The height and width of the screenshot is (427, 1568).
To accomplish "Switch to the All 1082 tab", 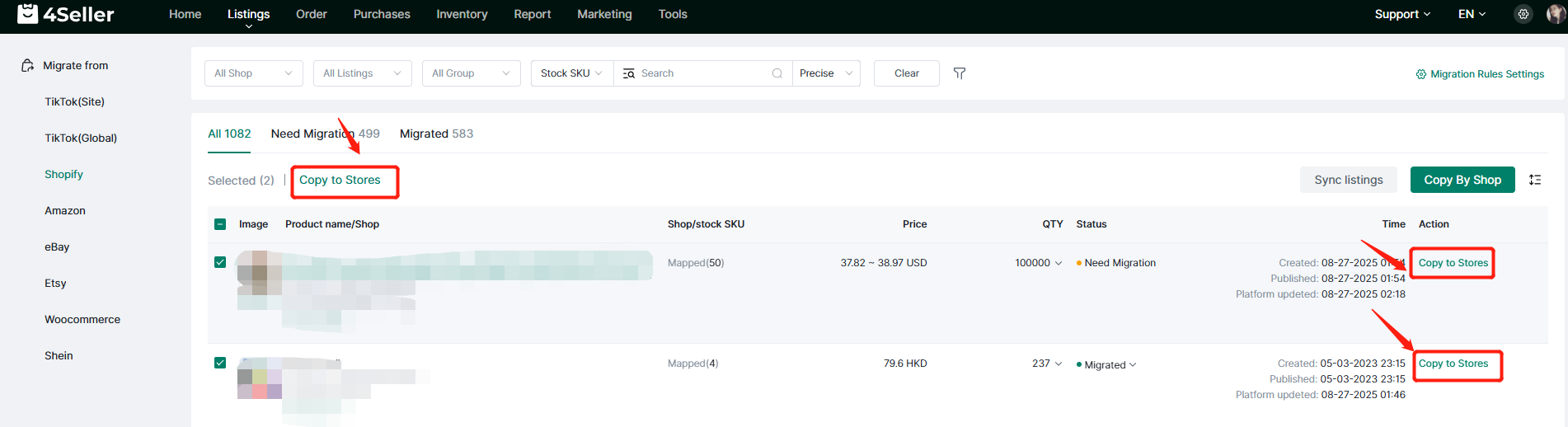I will point(229,134).
